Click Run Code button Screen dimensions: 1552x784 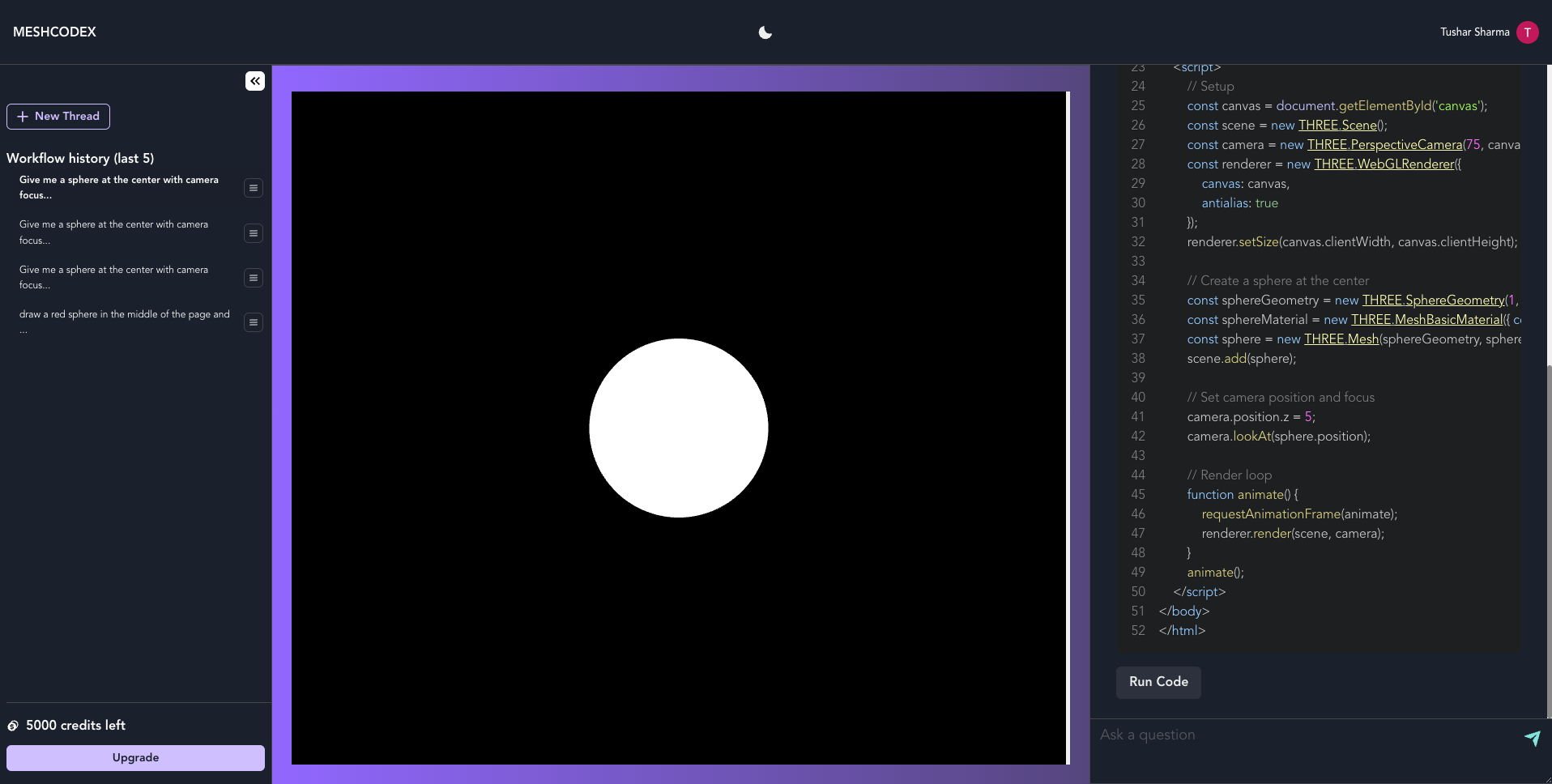[1158, 682]
